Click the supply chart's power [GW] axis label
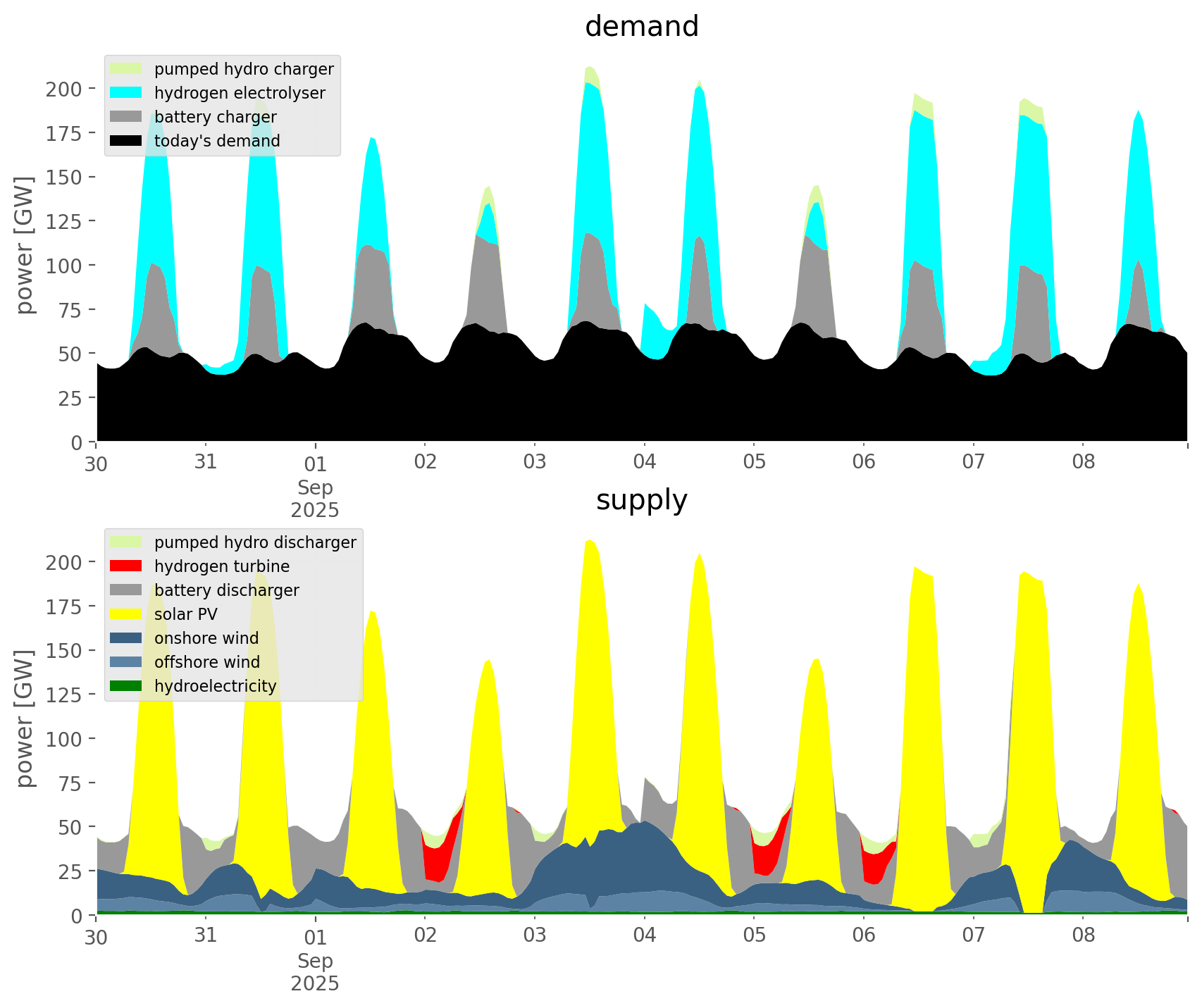This screenshot has width=1202, height=1008. tap(25, 718)
